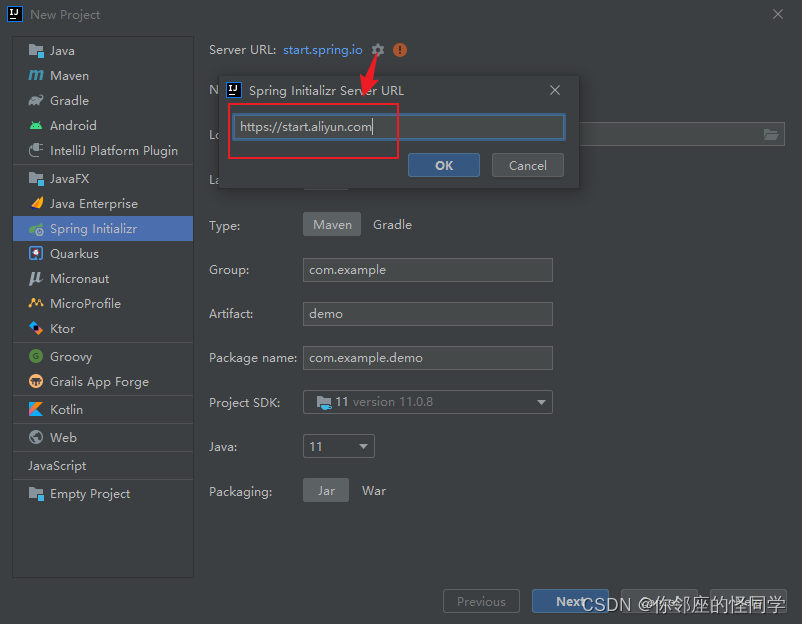The height and width of the screenshot is (624, 802).
Task: Click the server URL text field
Action: tap(399, 127)
